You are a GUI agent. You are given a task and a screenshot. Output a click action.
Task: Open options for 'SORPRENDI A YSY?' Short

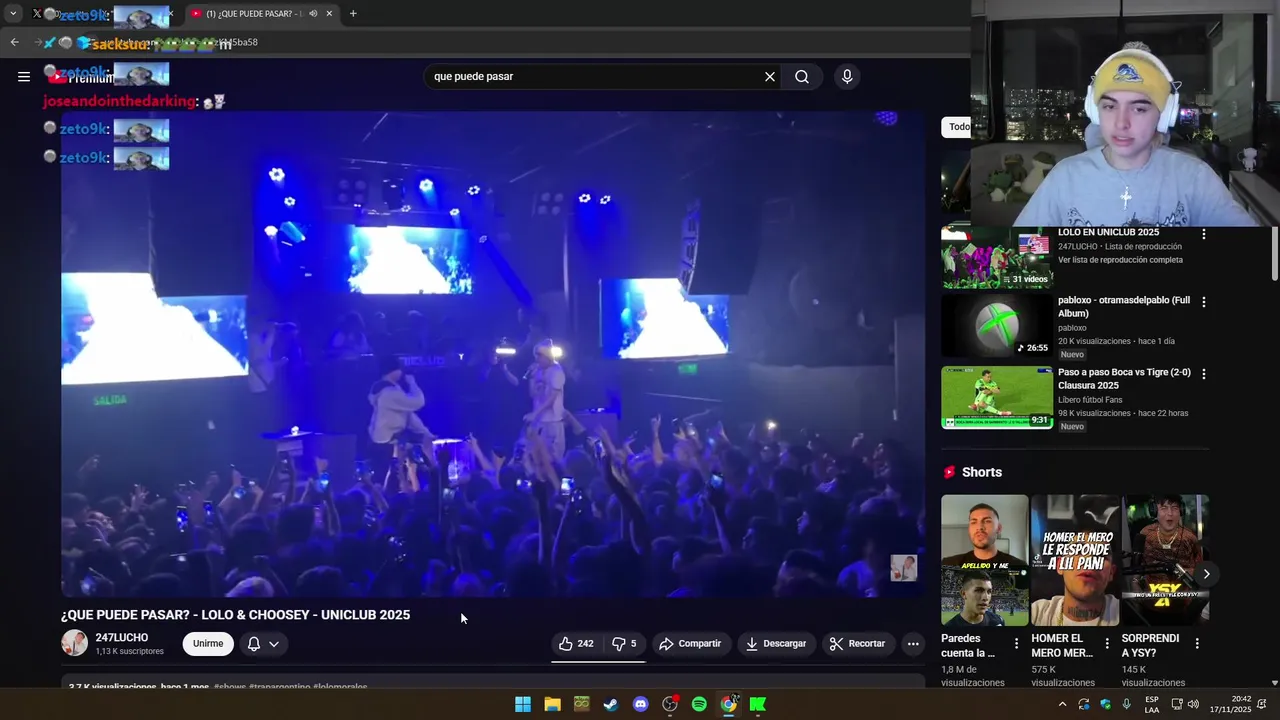coord(1196,643)
